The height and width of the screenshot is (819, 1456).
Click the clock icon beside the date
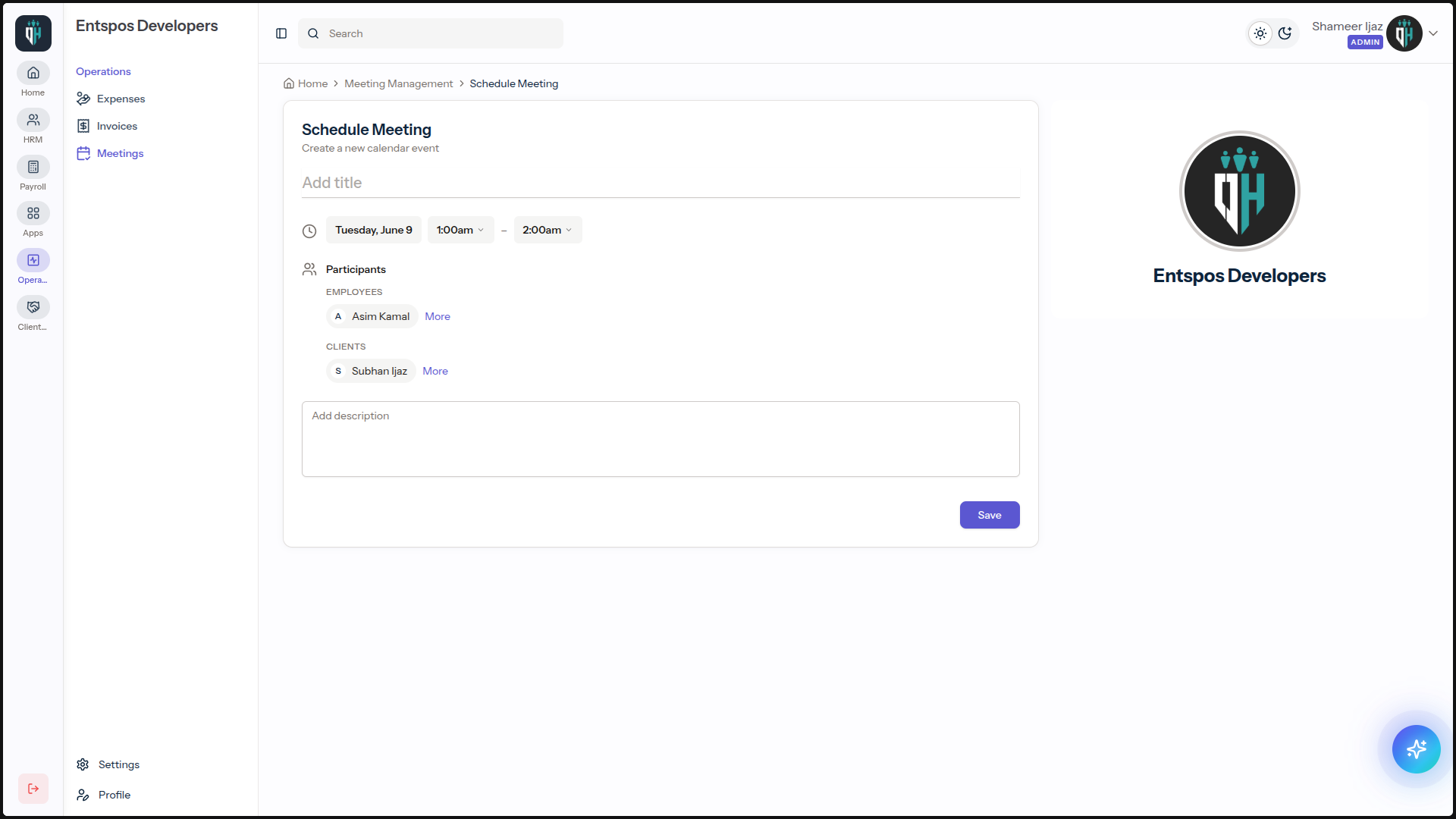point(309,231)
